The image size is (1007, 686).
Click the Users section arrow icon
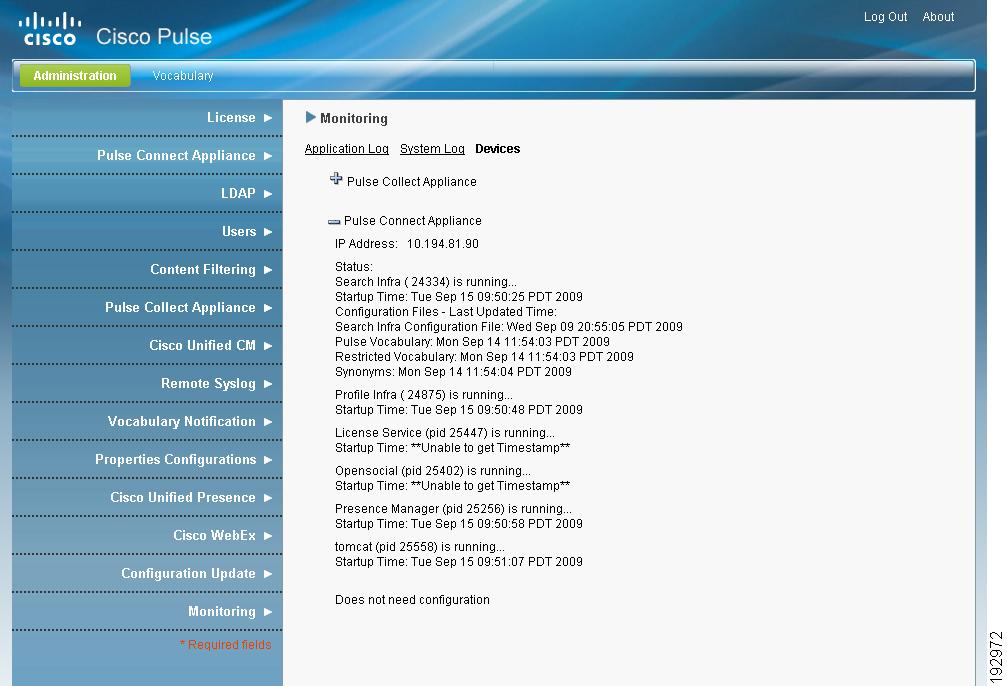pos(268,231)
